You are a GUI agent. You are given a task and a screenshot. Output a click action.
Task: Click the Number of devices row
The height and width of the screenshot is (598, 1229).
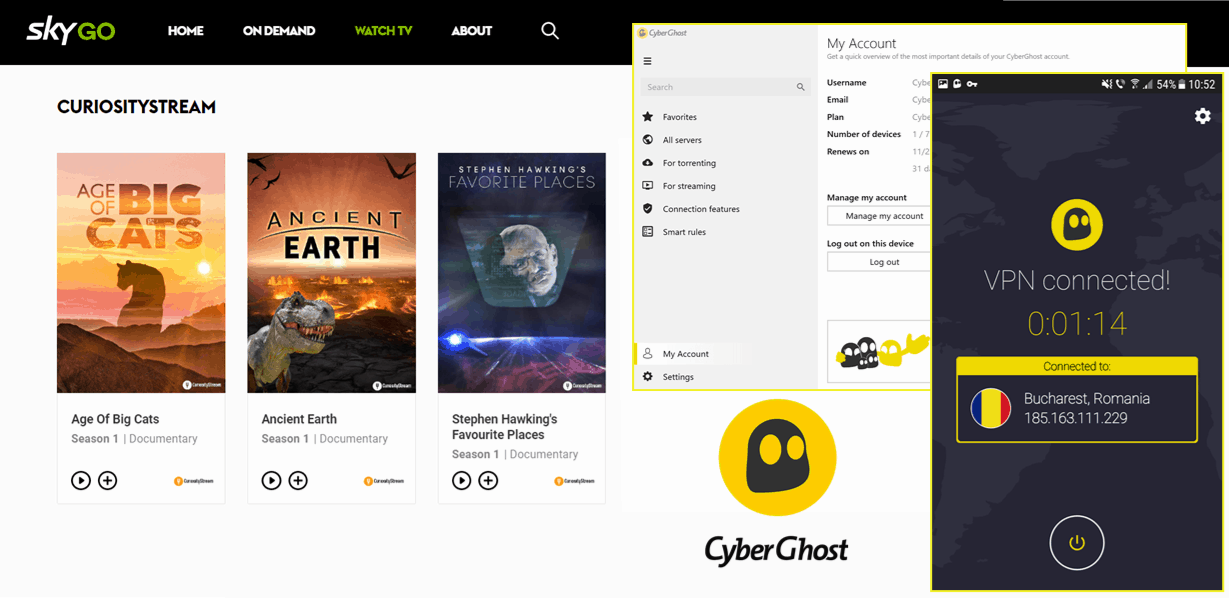click(878, 134)
